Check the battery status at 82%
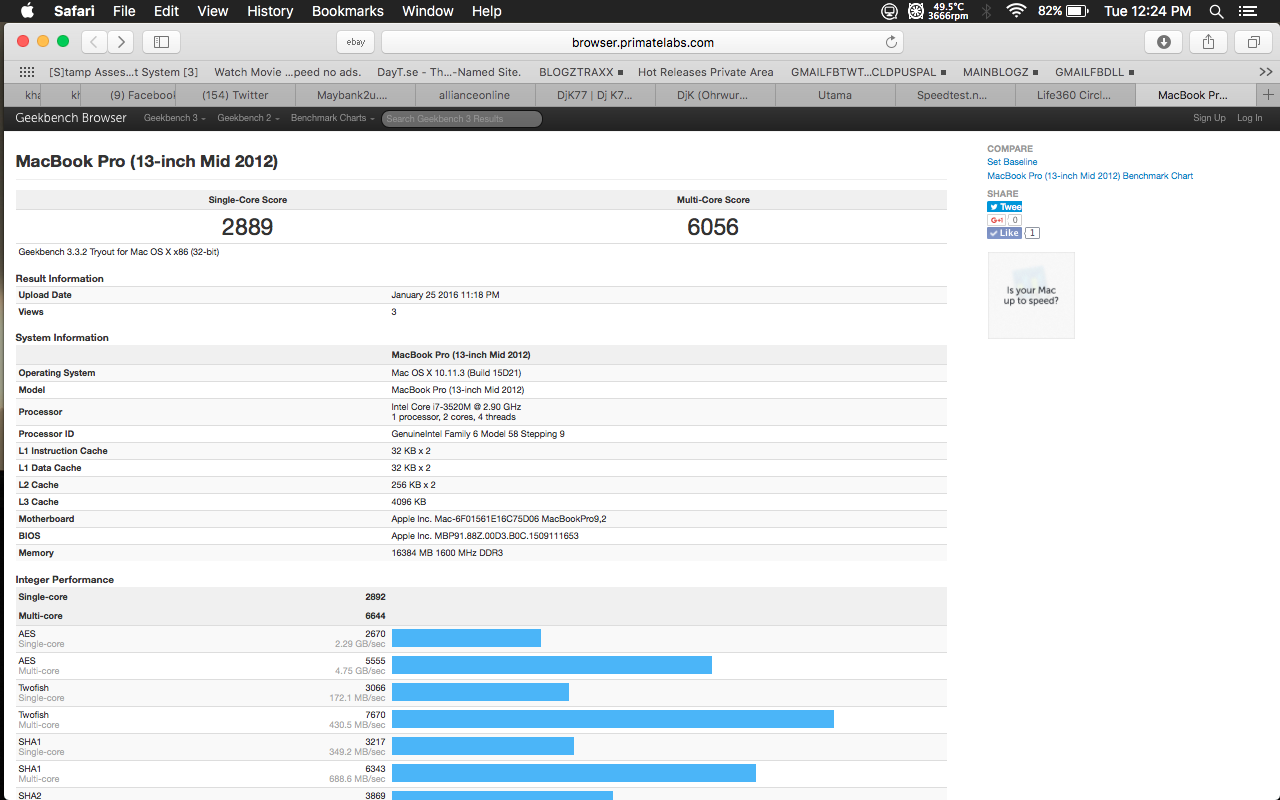 coord(1063,11)
